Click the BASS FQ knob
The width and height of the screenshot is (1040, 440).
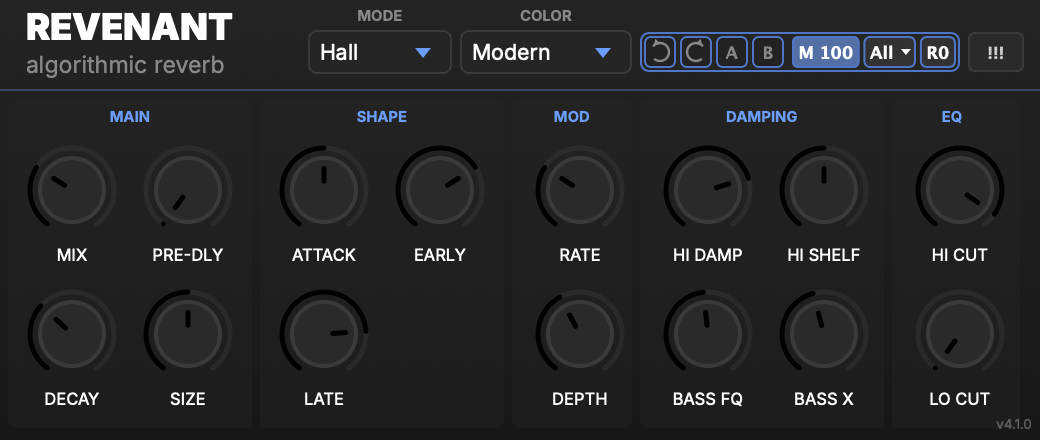[x=707, y=333]
